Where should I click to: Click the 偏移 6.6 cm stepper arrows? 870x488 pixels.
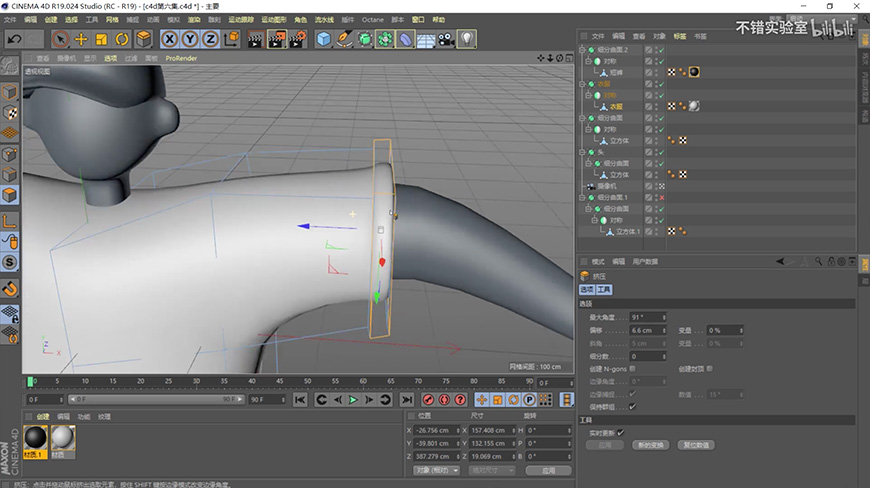664,331
